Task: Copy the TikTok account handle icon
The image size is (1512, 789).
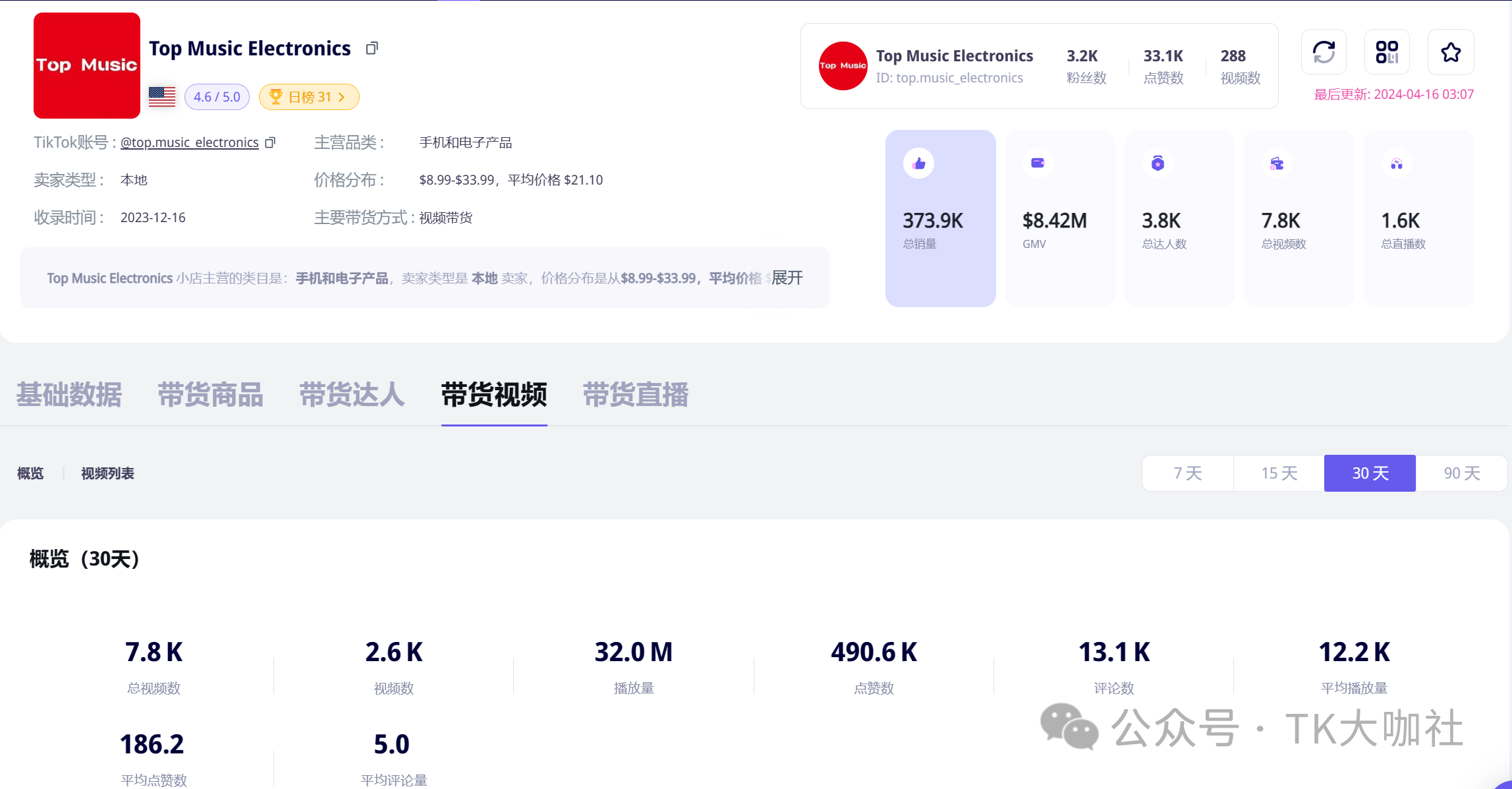Action: (270, 142)
